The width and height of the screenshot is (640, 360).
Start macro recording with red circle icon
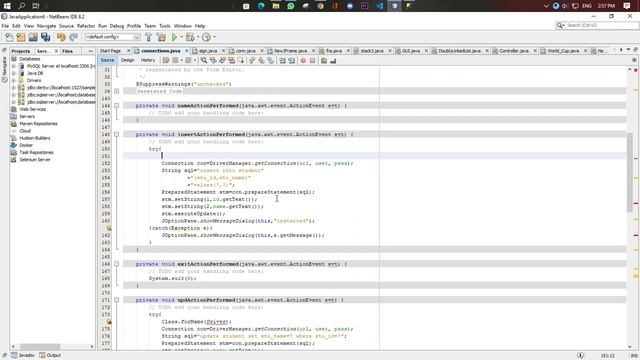(x=303, y=60)
